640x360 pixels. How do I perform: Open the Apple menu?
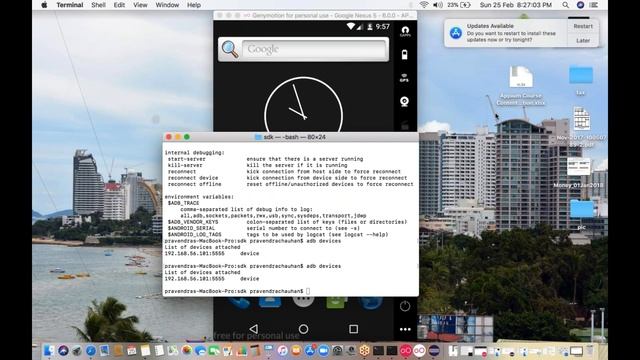point(44,5)
